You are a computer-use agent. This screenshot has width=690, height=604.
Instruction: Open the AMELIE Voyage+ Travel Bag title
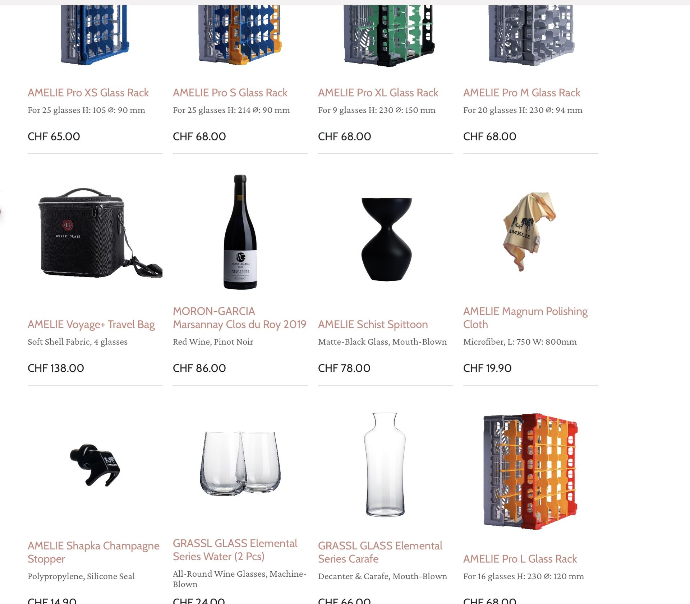pos(91,325)
